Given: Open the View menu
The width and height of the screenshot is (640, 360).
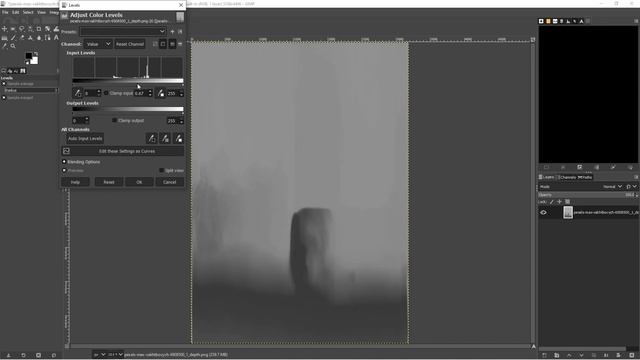Looking at the screenshot, I should pos(41,12).
